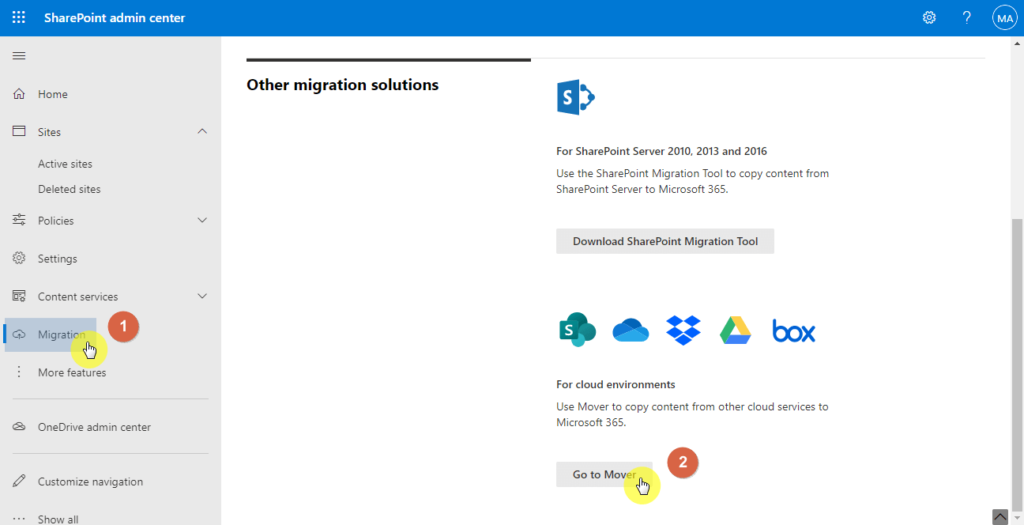Click the Policies sliders icon
Image resolution: width=1024 pixels, height=525 pixels.
[x=19, y=220]
